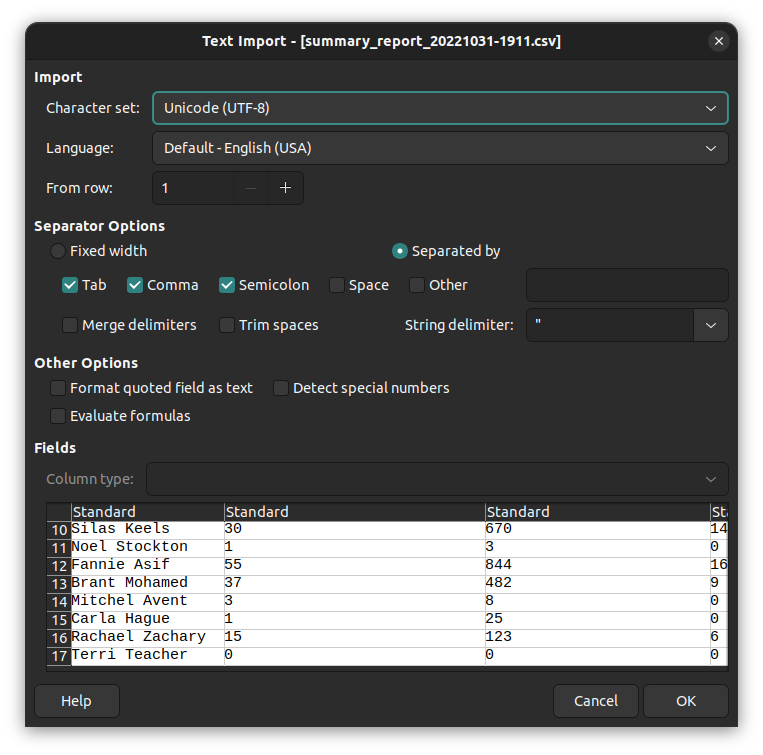Click the Help button
Viewport: 763px width, 755px height.
click(x=77, y=701)
